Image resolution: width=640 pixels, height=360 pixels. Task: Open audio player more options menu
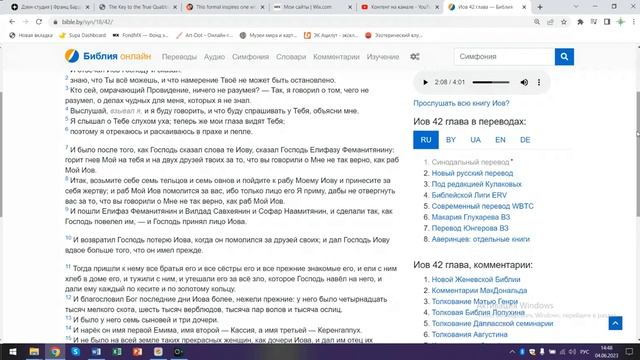click(539, 82)
